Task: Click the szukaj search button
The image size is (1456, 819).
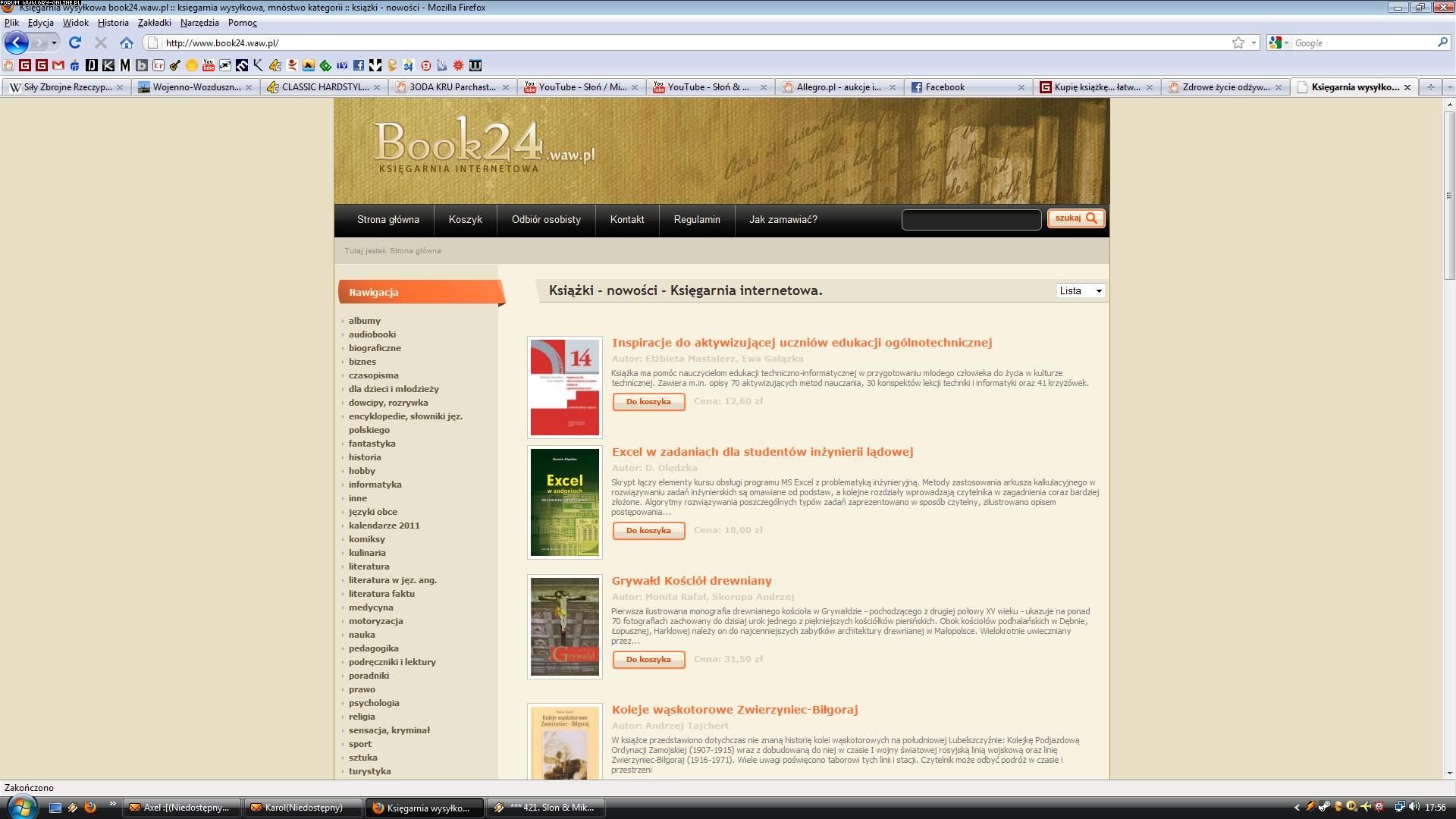Action: (x=1075, y=218)
